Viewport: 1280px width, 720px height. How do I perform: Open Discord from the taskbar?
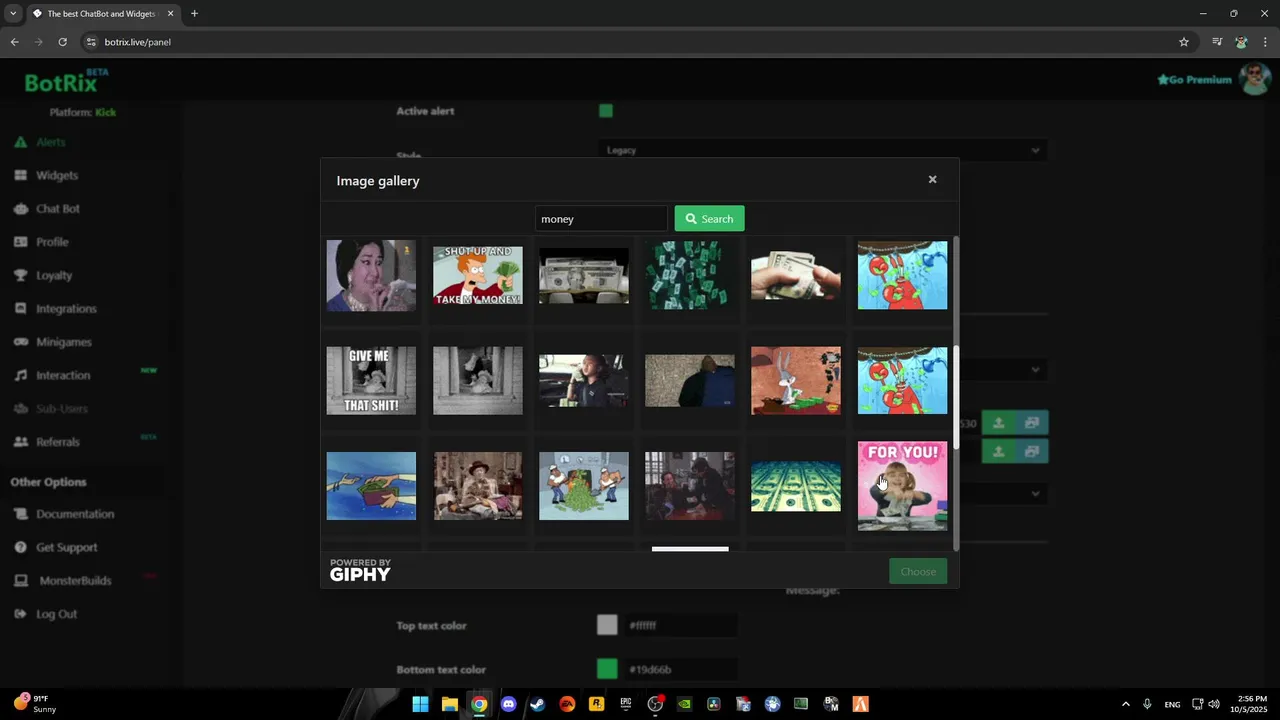tap(508, 704)
